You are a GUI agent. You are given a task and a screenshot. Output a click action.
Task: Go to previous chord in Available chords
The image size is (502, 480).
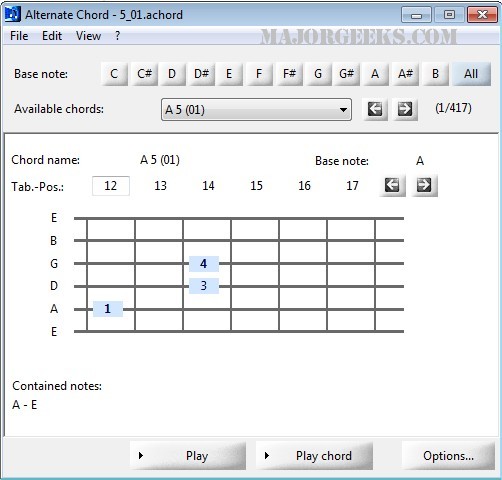[x=375, y=109]
